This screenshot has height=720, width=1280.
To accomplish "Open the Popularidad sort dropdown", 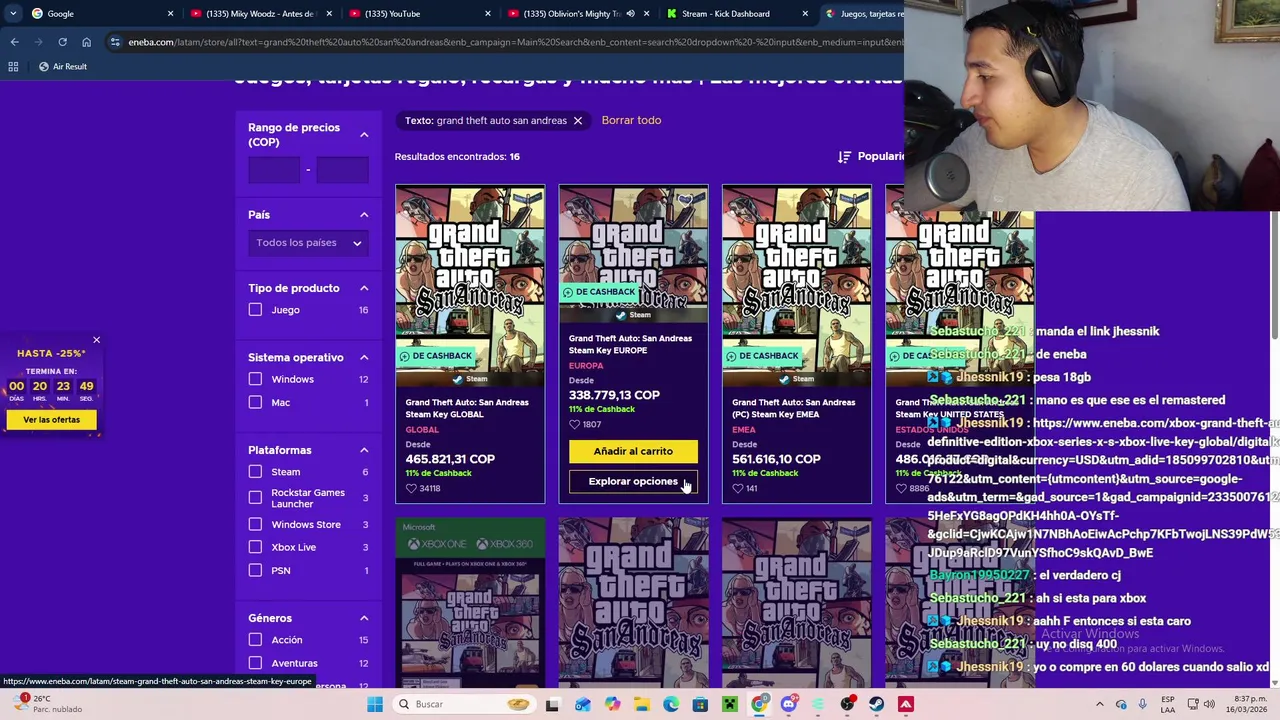I will tap(871, 156).
